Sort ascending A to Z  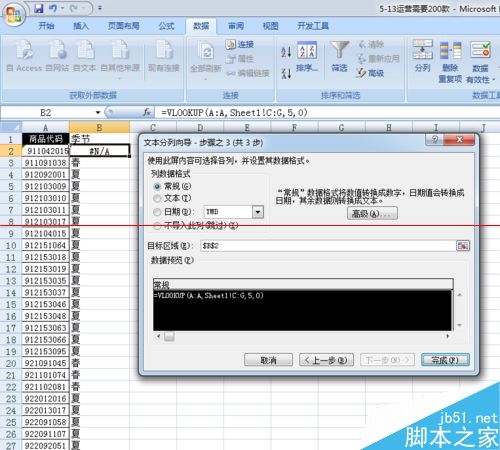pos(286,52)
